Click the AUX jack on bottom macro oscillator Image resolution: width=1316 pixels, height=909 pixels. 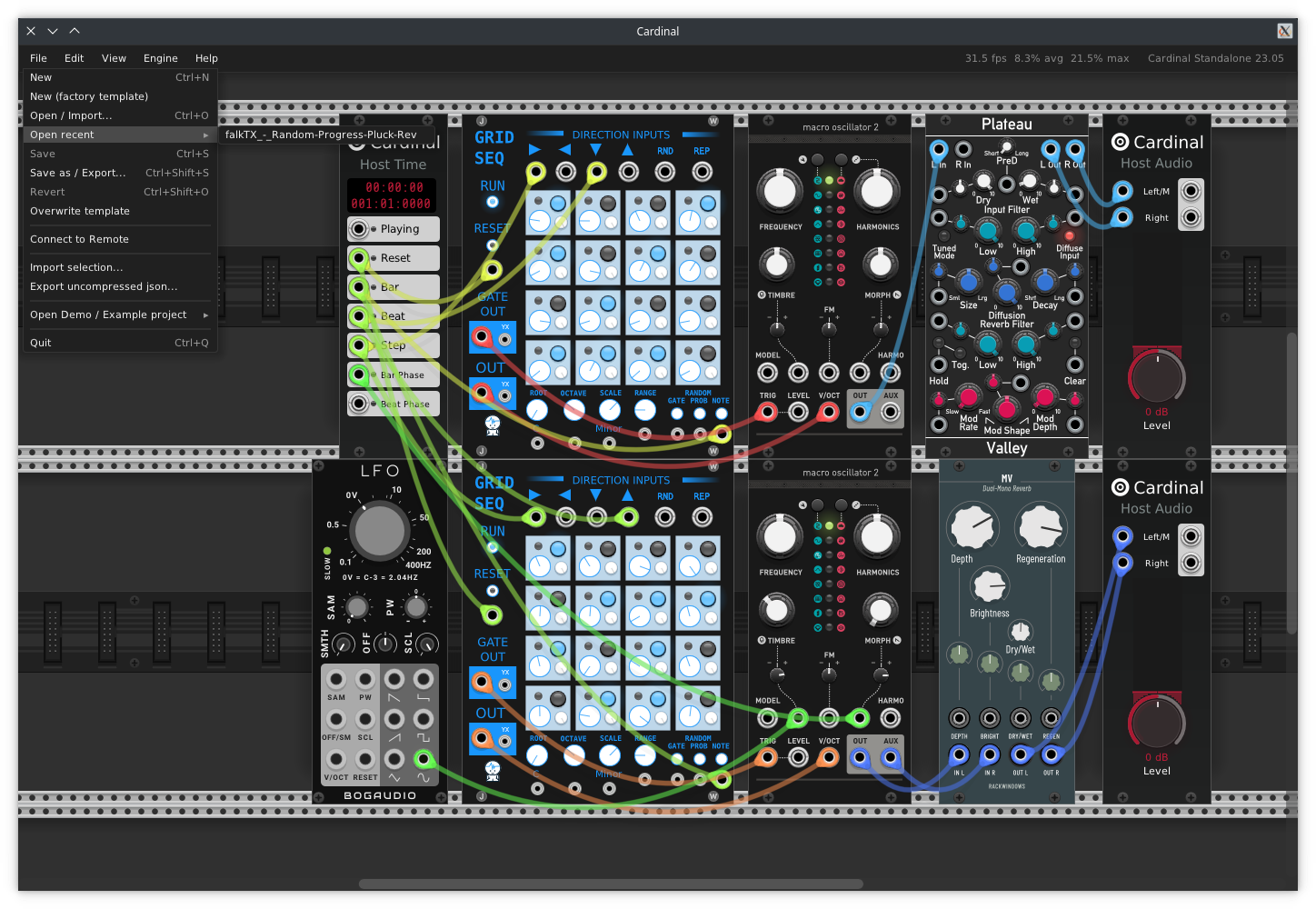click(x=891, y=757)
